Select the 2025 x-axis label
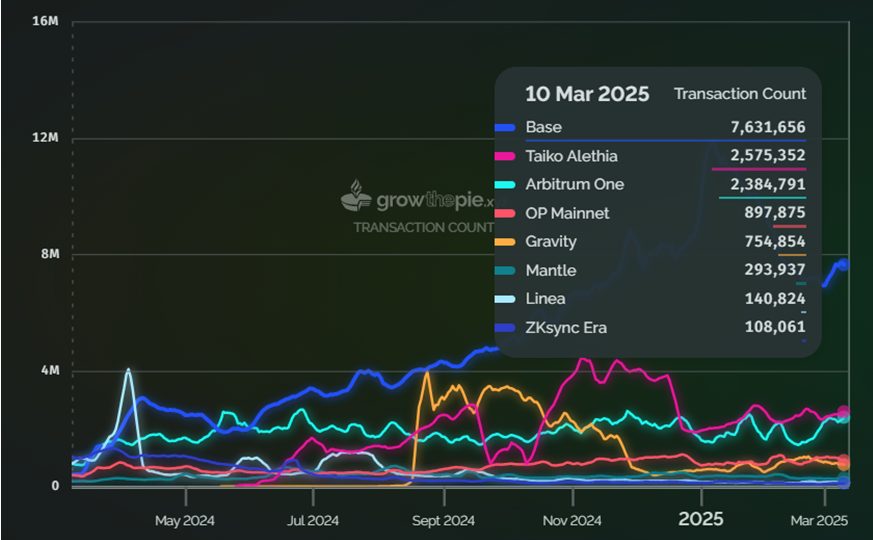Image resolution: width=873 pixels, height=540 pixels. [701, 520]
